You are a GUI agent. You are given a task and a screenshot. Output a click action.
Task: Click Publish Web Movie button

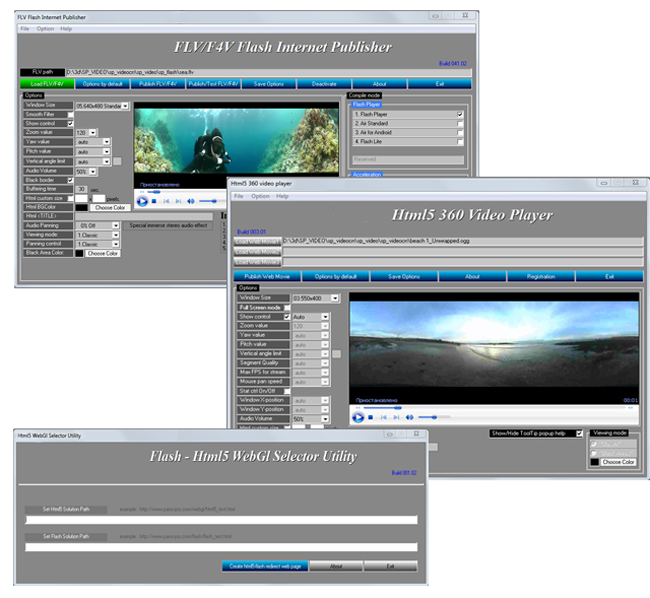point(267,276)
